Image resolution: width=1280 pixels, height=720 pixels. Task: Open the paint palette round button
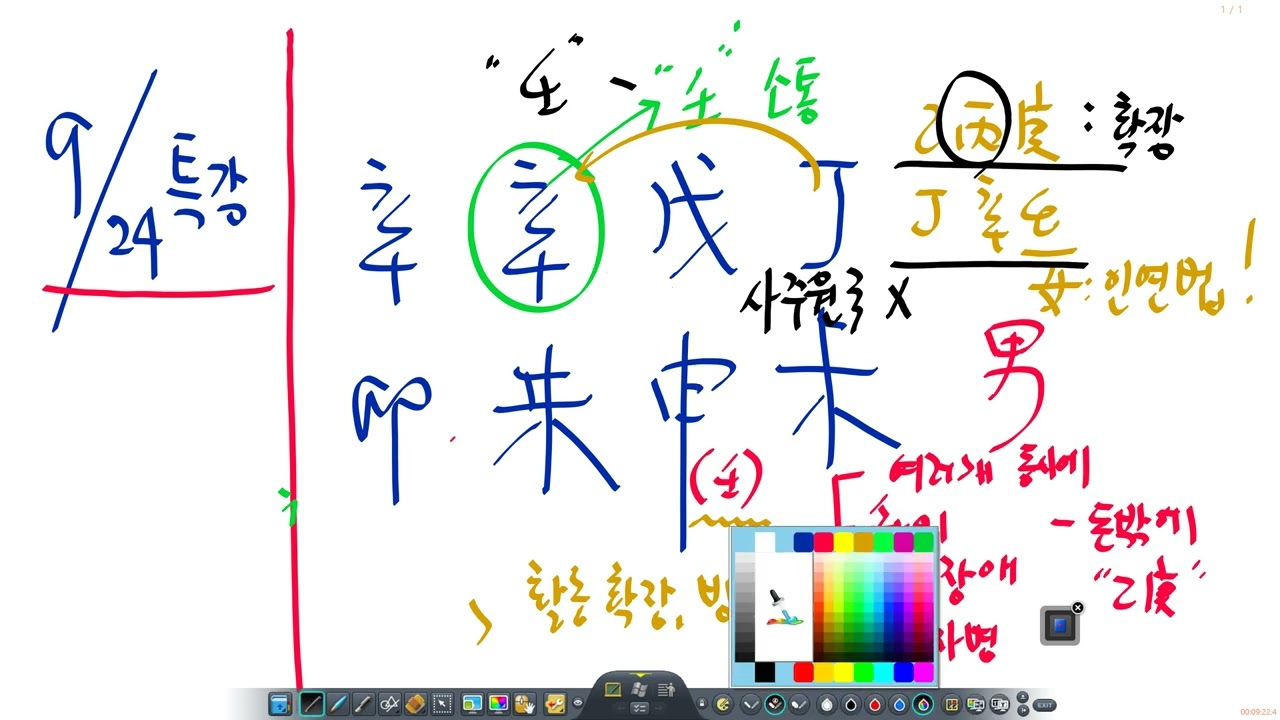(723, 705)
